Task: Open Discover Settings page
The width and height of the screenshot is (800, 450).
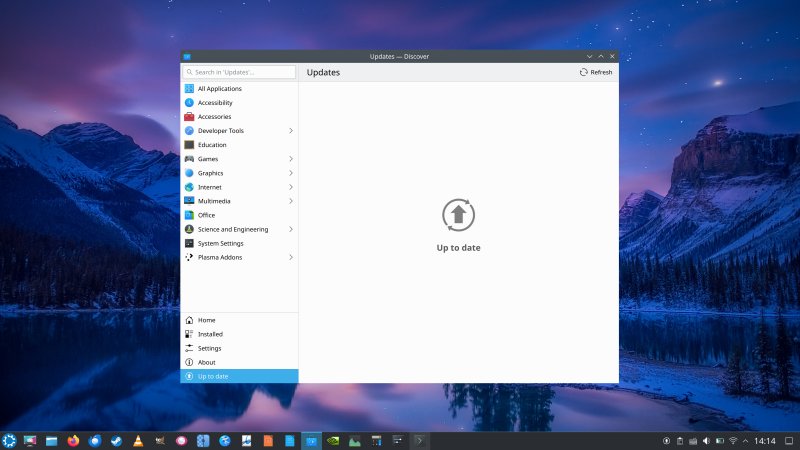Action: [209, 348]
